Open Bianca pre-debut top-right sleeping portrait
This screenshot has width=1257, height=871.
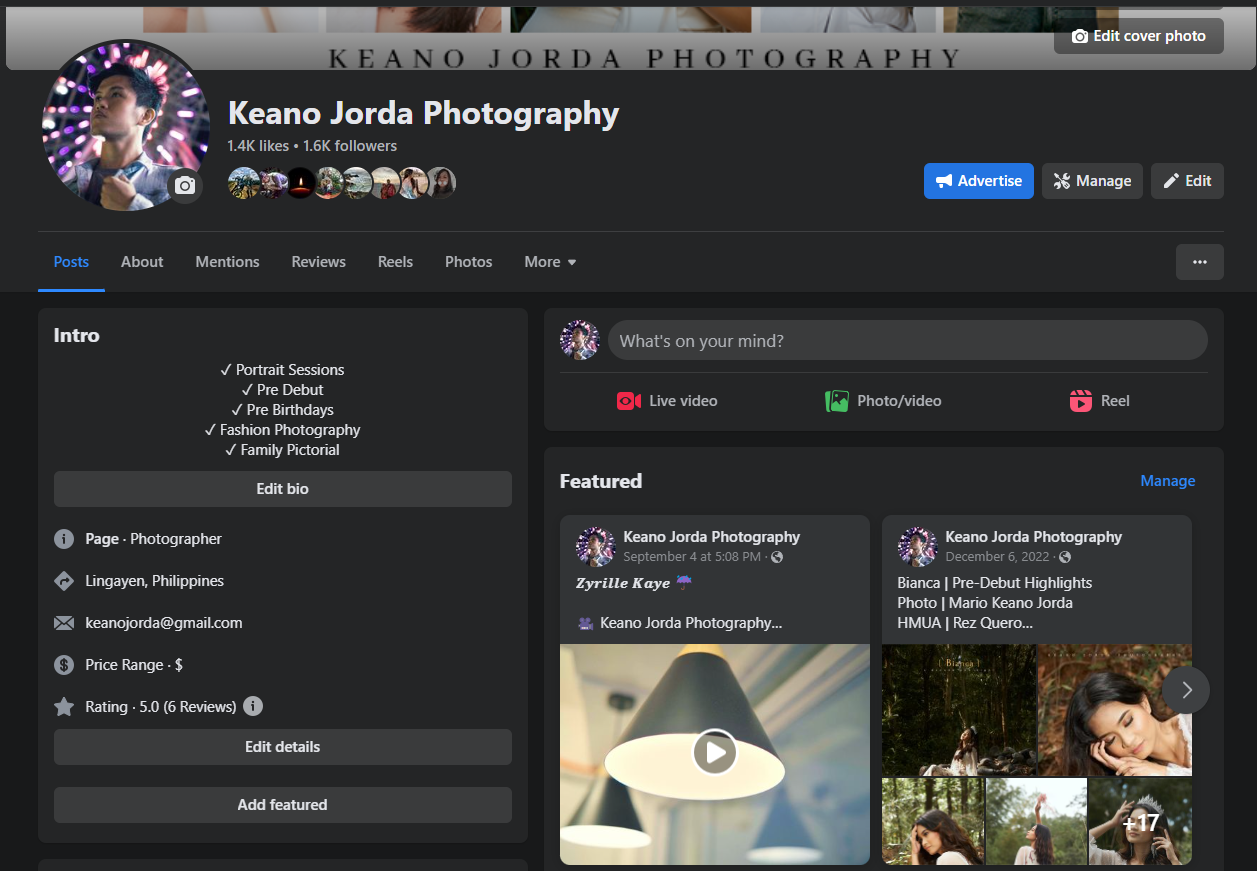(x=1115, y=710)
